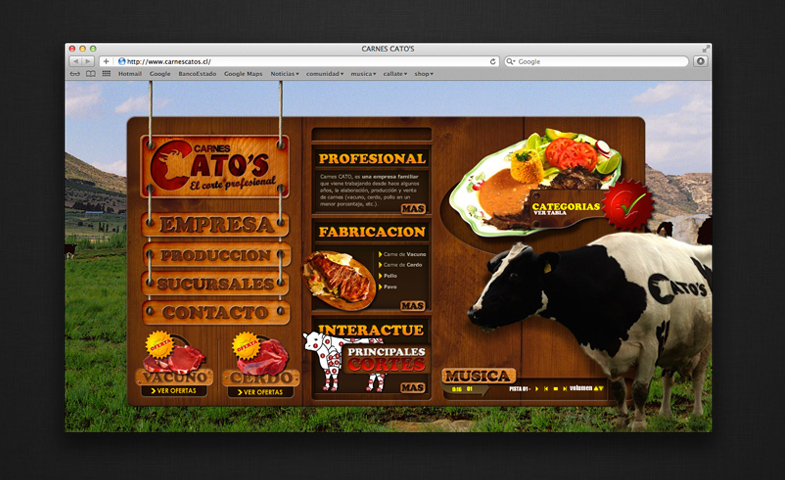Screen dimensions: 785x480
Task: Go forward with the browser forward arrow
Action: click(88, 61)
